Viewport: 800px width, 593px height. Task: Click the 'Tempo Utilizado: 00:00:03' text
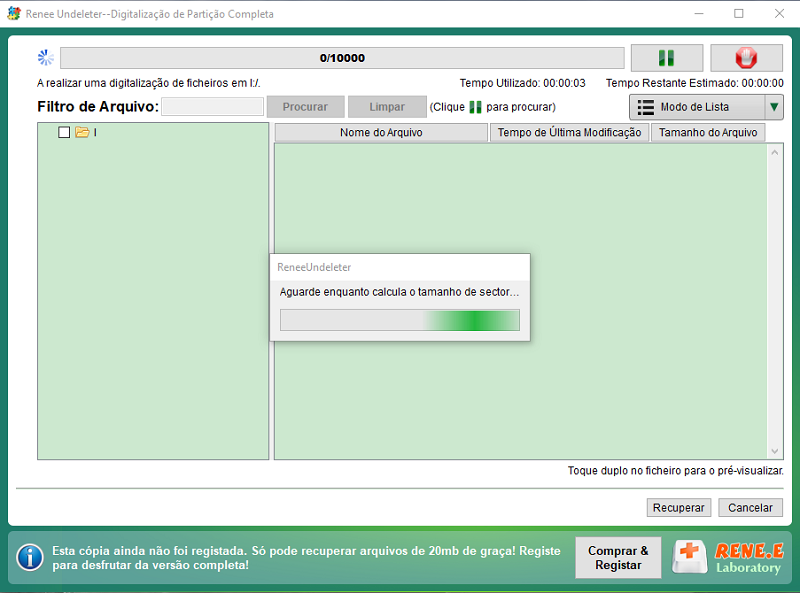click(x=522, y=83)
